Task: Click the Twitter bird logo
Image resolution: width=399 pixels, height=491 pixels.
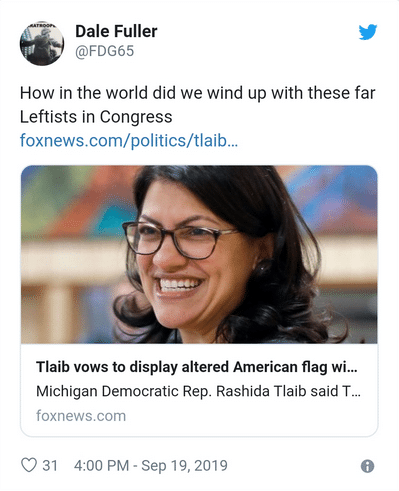Action: [368, 32]
